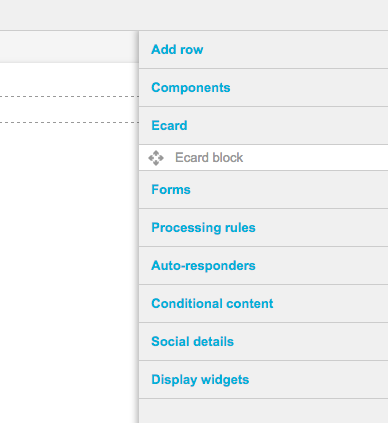Select the Ecard block item label
This screenshot has height=423, width=388.
209,158
